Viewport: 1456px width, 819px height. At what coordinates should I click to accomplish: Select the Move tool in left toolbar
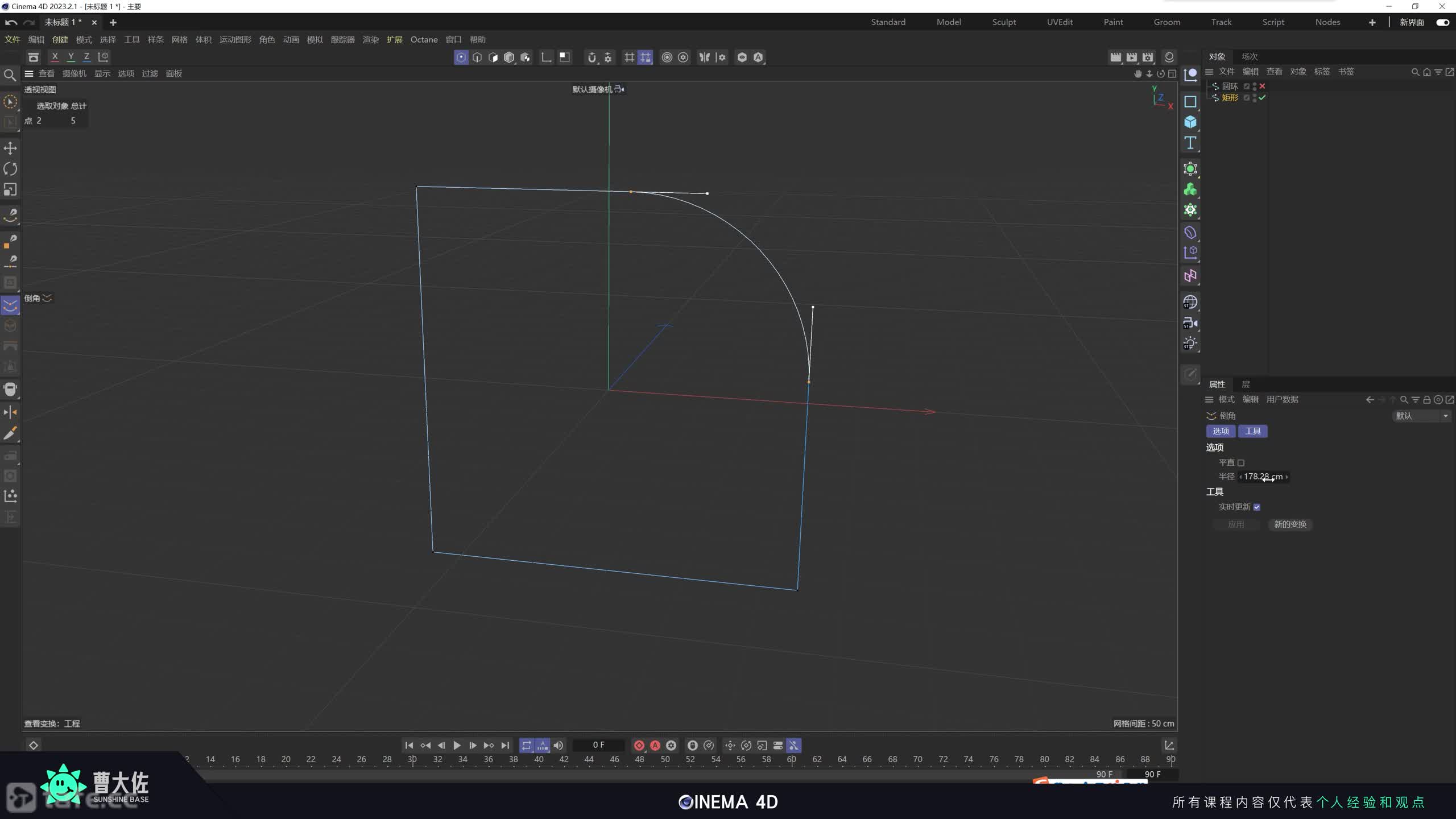10,148
